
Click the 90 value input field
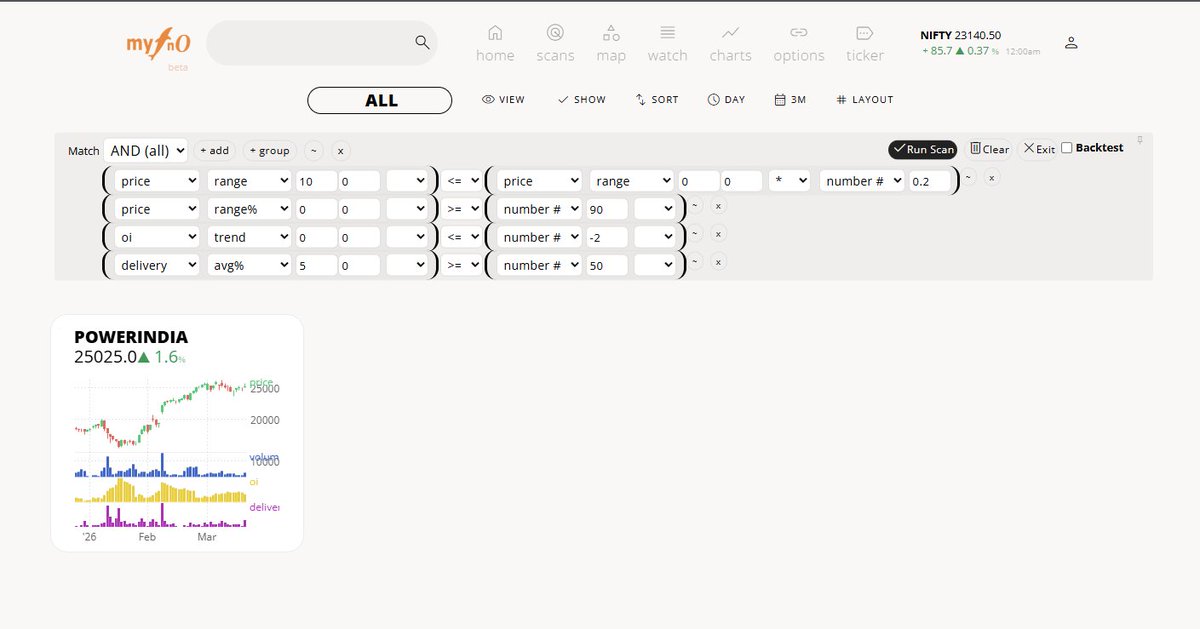(x=608, y=209)
